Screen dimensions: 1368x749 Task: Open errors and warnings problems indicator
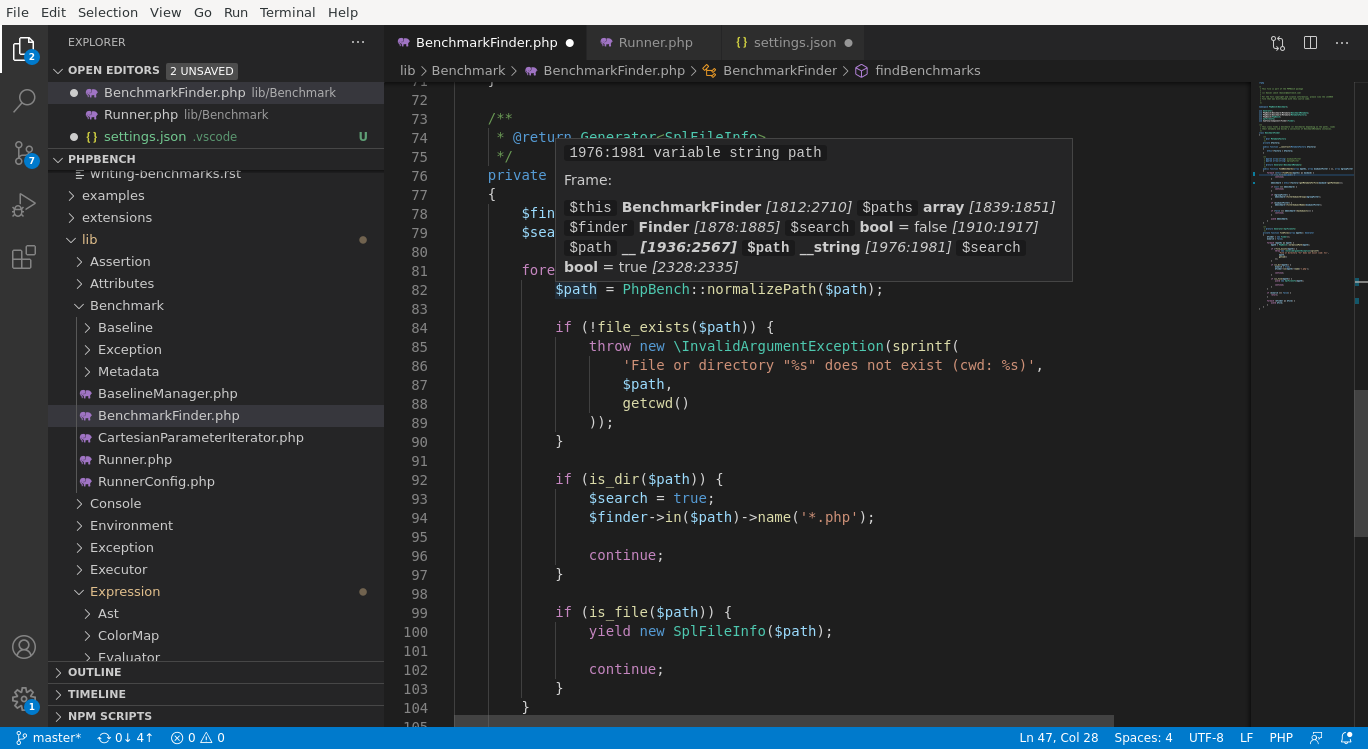pyautogui.click(x=197, y=738)
